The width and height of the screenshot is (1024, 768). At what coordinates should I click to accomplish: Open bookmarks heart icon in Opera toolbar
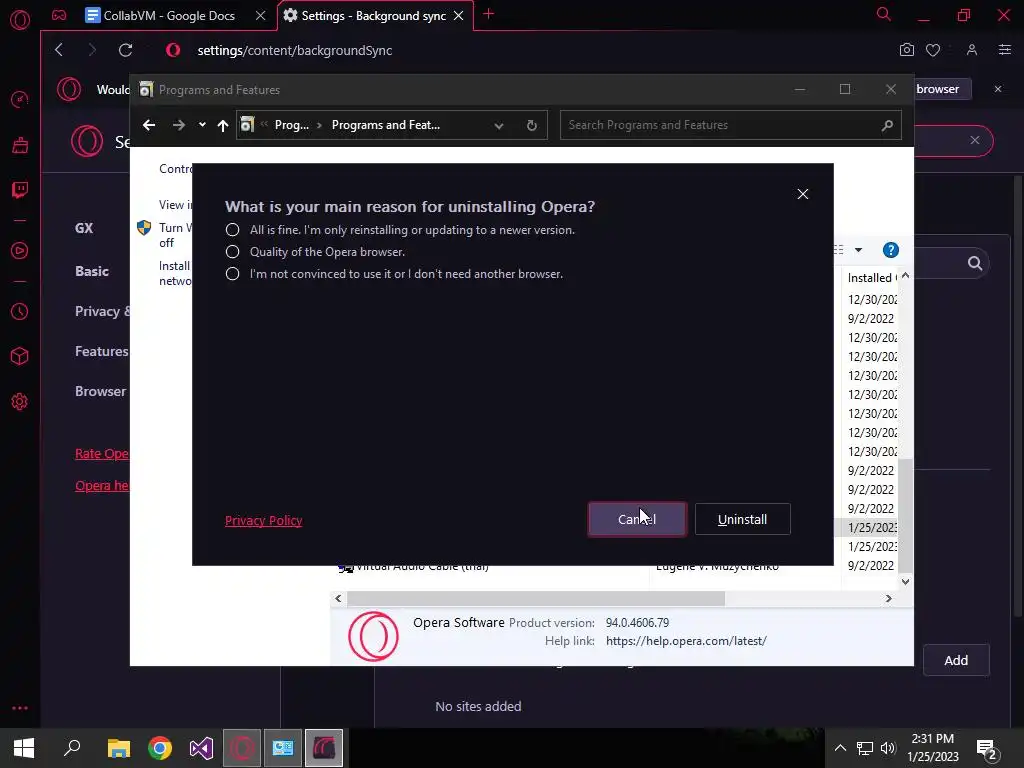(933, 50)
